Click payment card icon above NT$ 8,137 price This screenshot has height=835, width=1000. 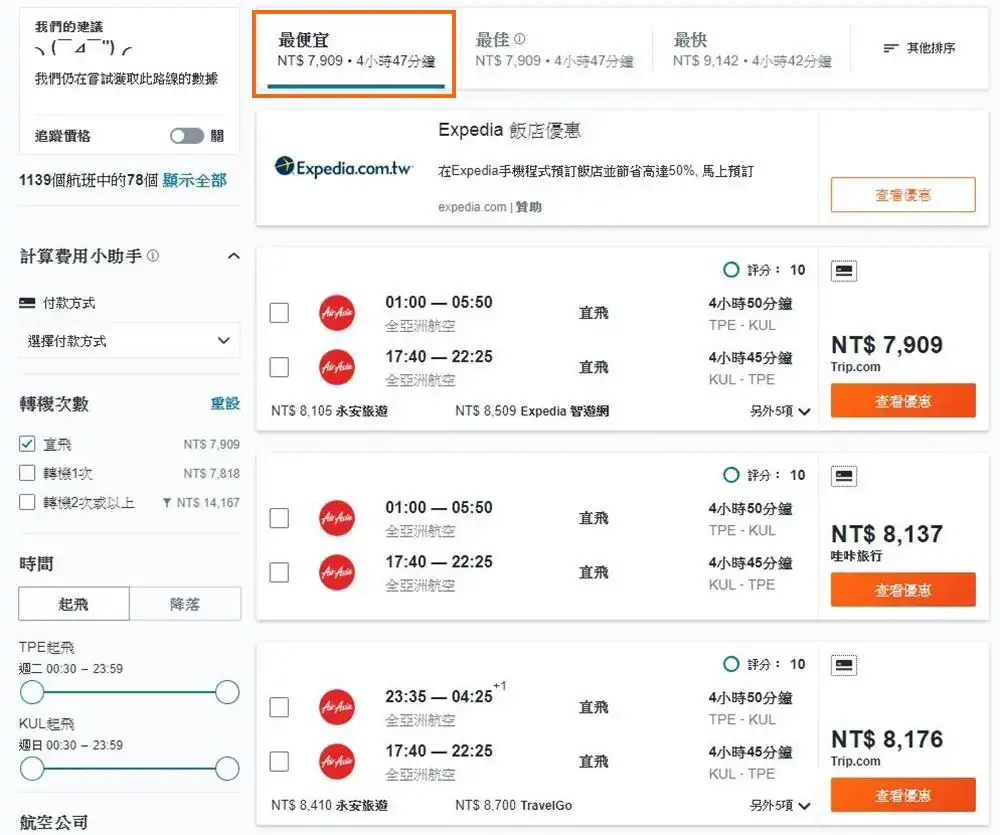point(844,476)
